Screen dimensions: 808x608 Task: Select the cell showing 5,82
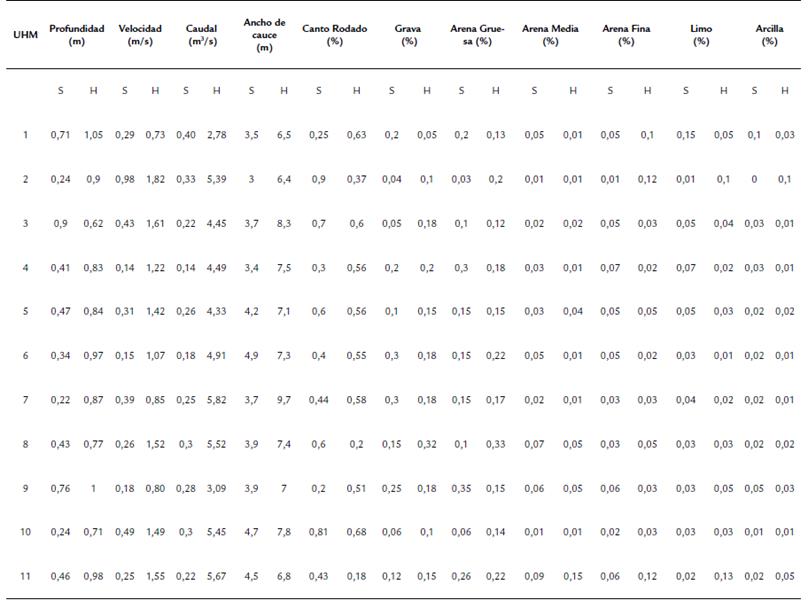click(217, 400)
